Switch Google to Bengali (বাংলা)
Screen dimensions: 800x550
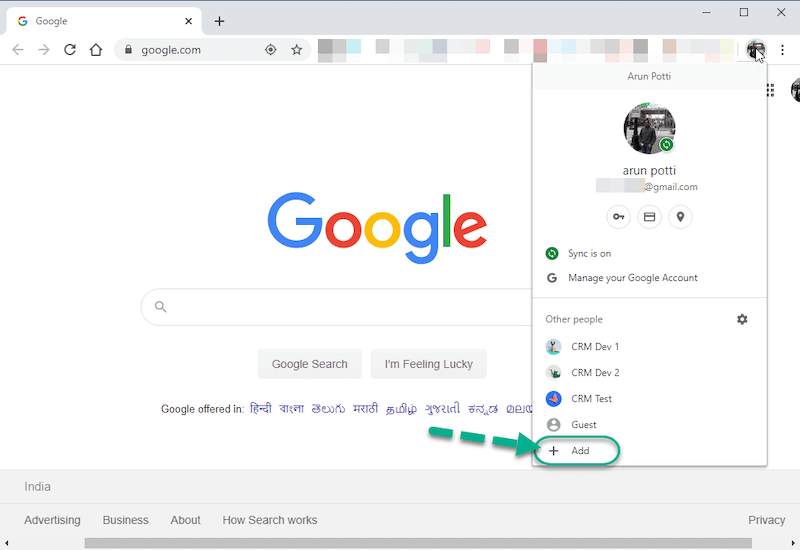[291, 409]
